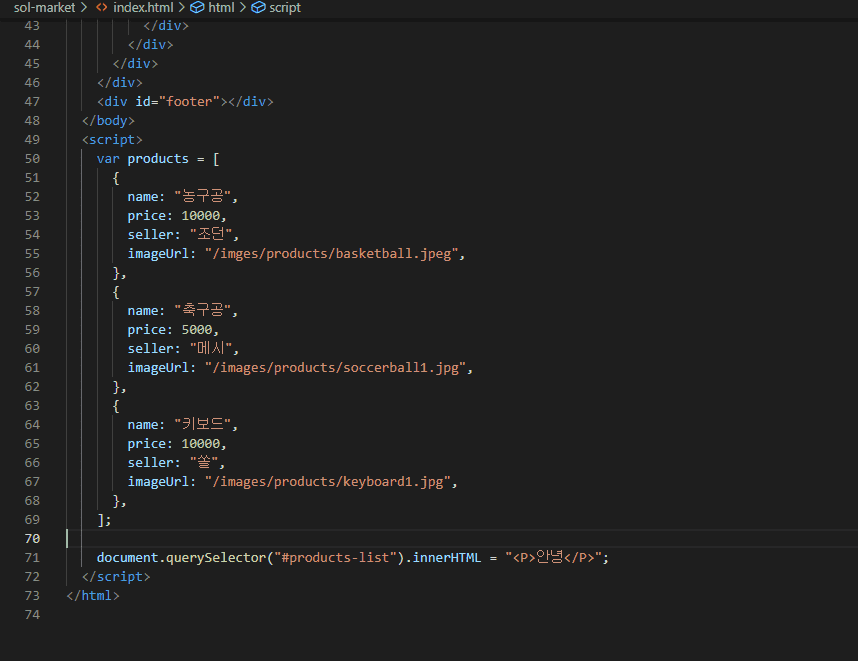Click the 'var' keyword on line 50
Screen dimensions: 858x661
click(108, 159)
